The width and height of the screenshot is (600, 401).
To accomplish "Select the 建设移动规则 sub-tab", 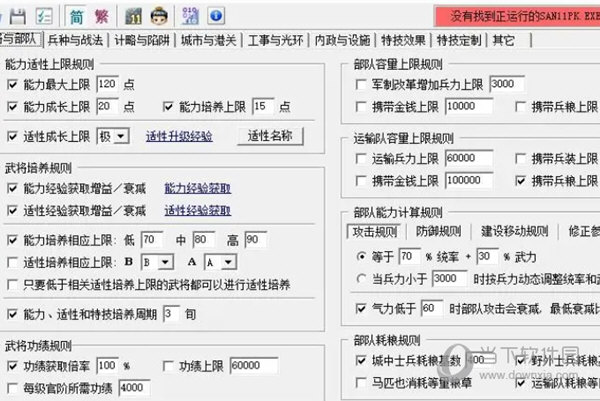I will 515,231.
